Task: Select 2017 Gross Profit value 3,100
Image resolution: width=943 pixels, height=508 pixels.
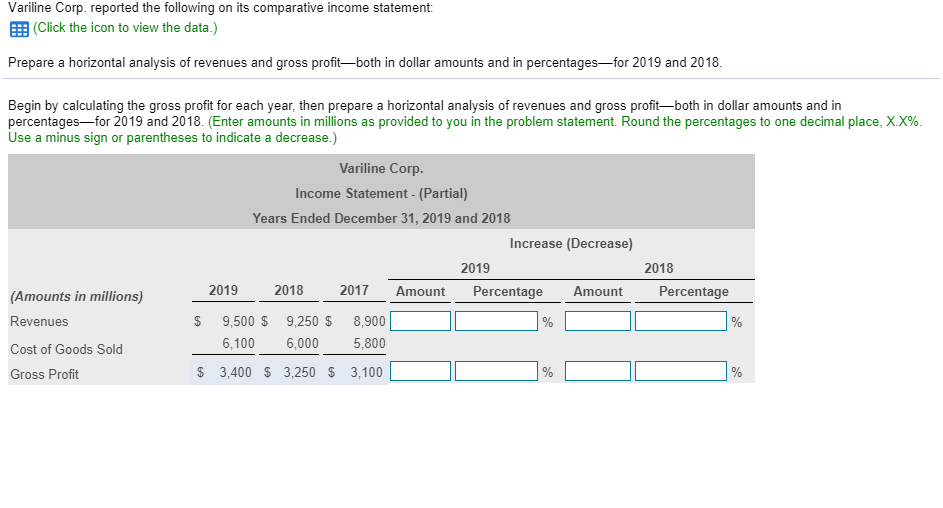Action: pyautogui.click(x=366, y=372)
